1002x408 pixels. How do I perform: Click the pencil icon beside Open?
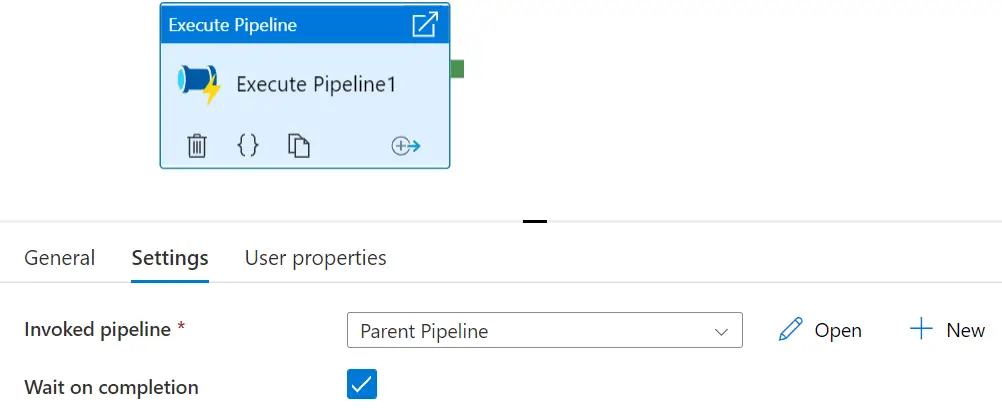(x=790, y=330)
